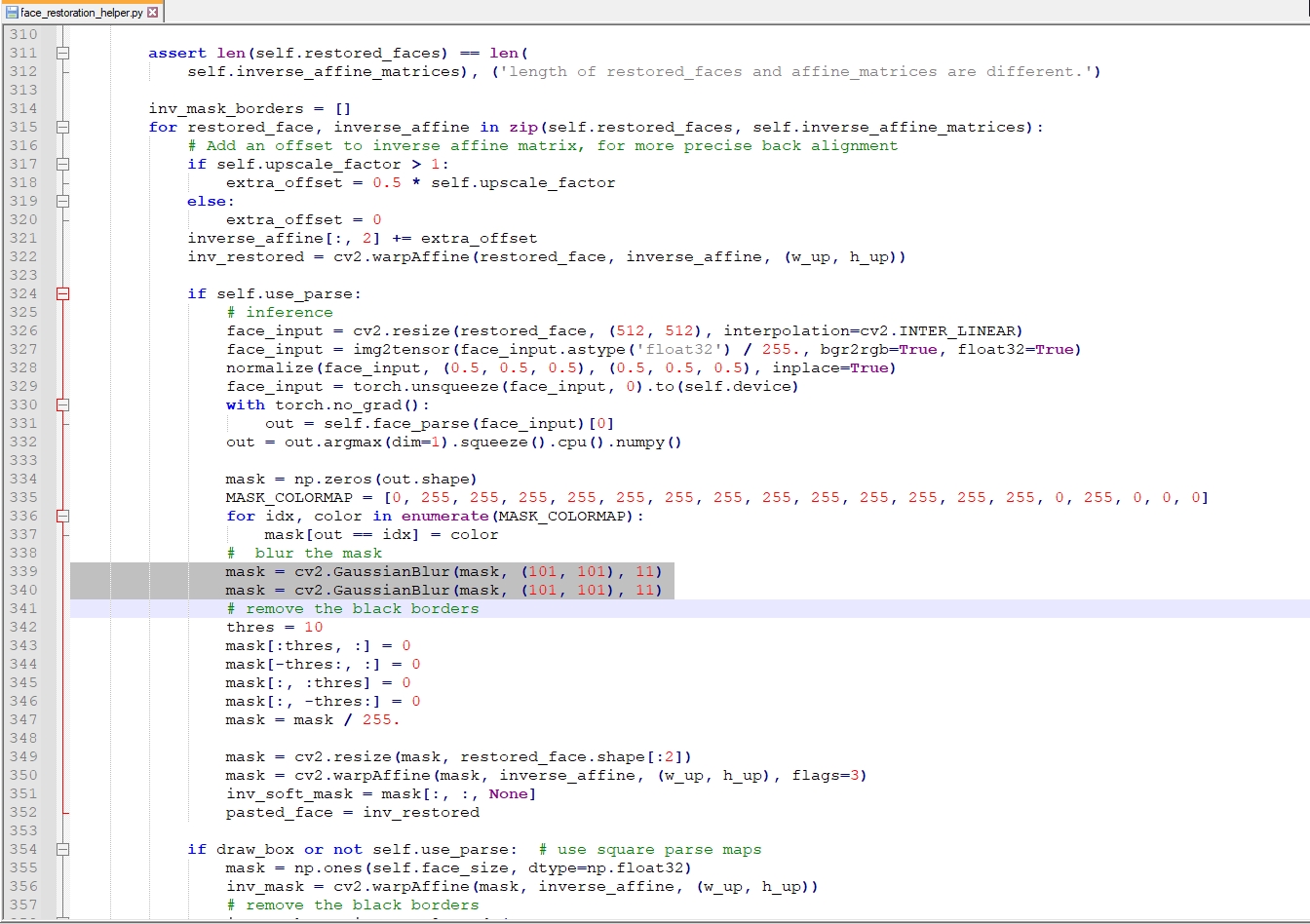Click the 'self.inverse_affine_matrices), (' line at 312

[644, 72]
